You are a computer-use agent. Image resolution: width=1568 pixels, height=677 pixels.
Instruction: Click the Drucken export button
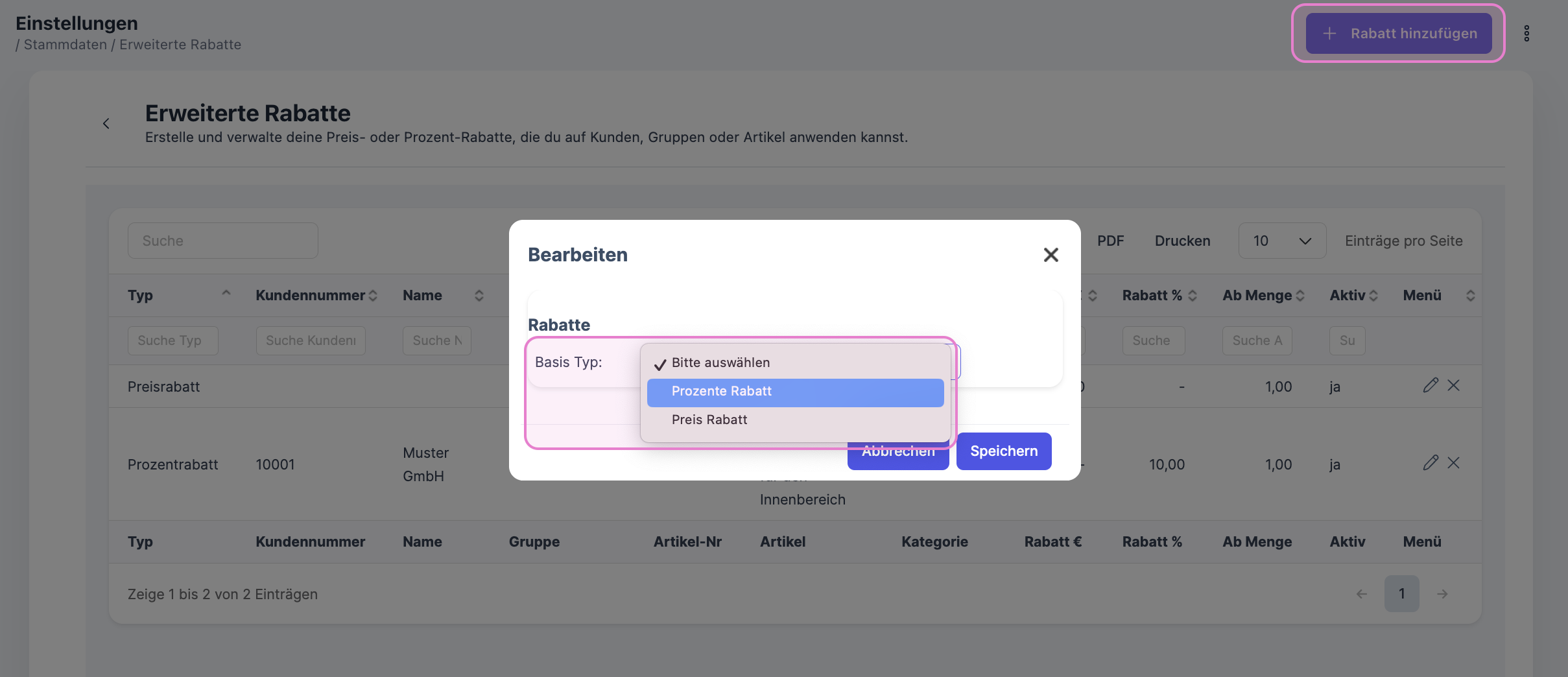click(1182, 241)
